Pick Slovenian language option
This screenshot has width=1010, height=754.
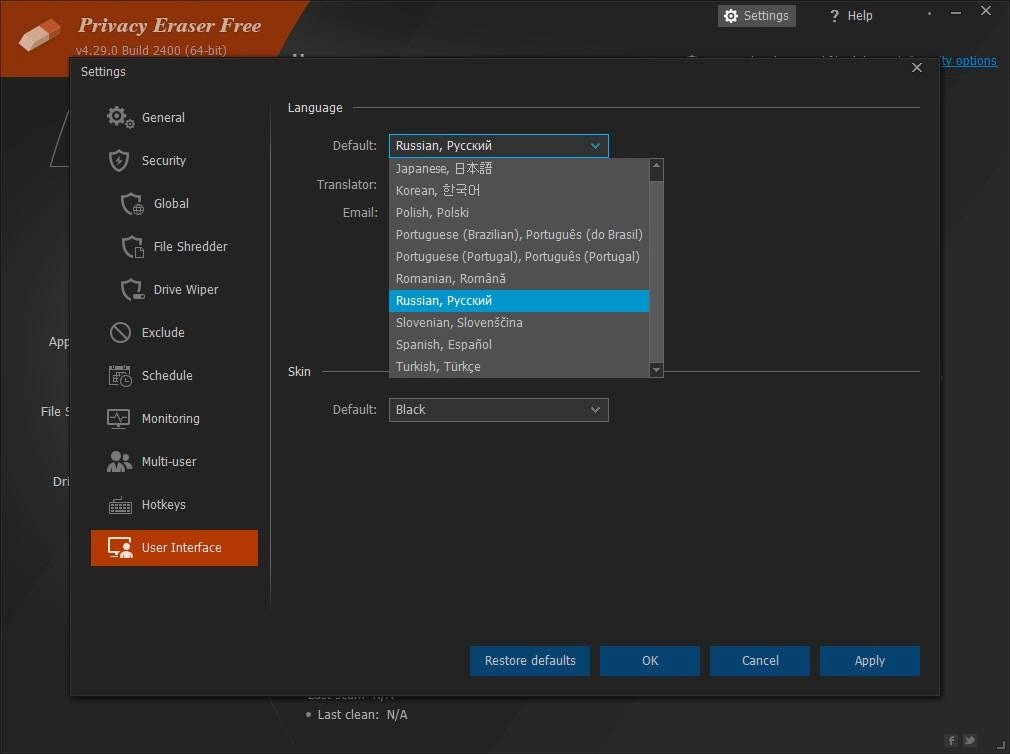[x=519, y=323]
